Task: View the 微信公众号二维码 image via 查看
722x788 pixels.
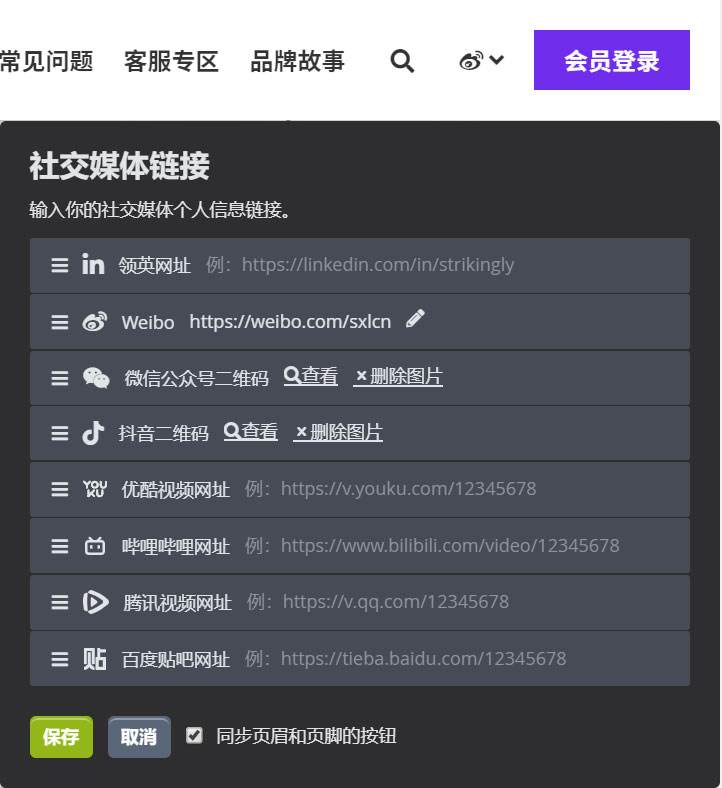Action: coord(311,376)
